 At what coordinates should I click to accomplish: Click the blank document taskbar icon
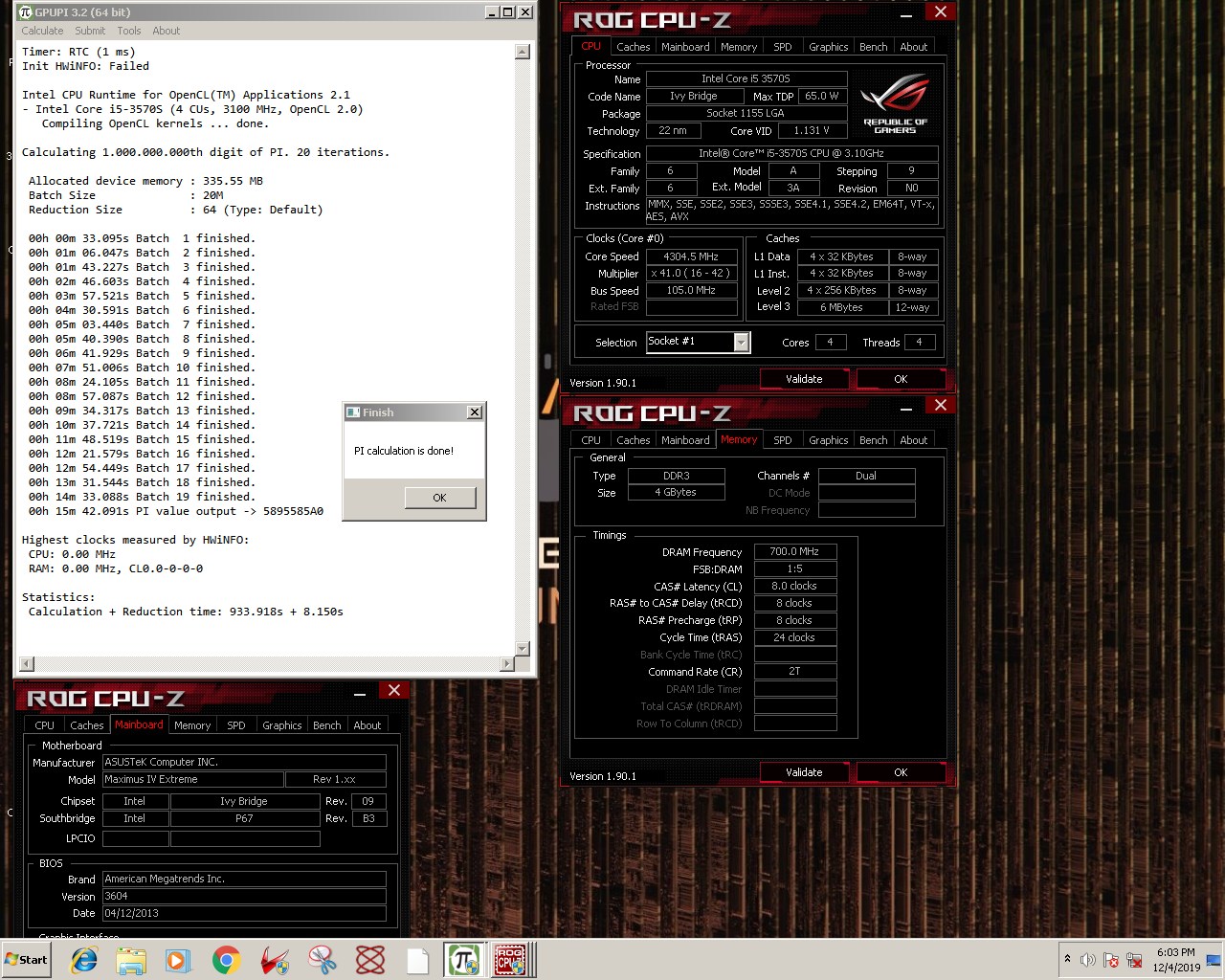[417, 960]
